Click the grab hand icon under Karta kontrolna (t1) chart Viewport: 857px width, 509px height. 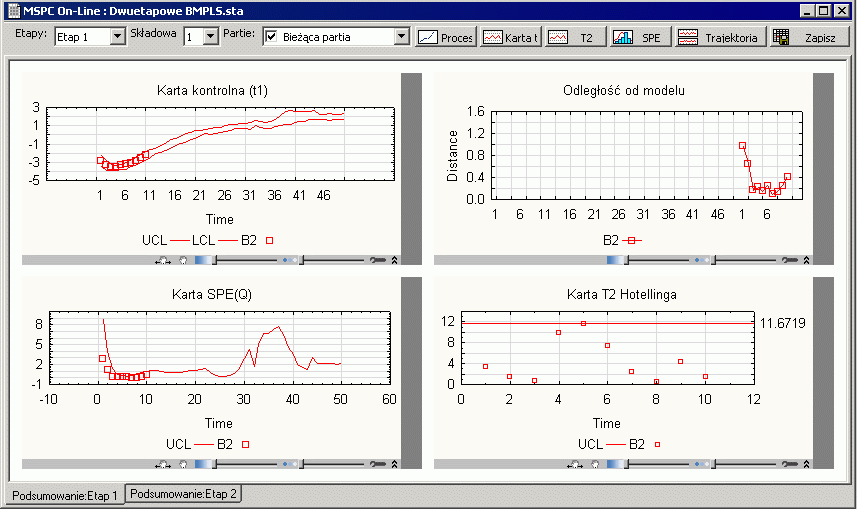coord(183,260)
